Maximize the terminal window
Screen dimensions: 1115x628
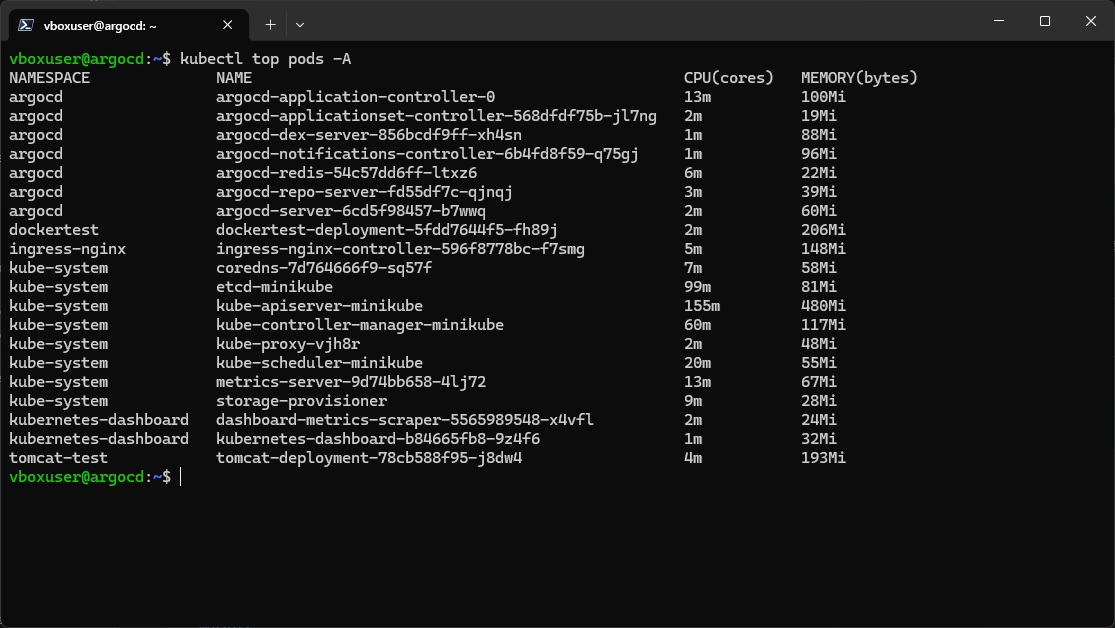point(1045,21)
